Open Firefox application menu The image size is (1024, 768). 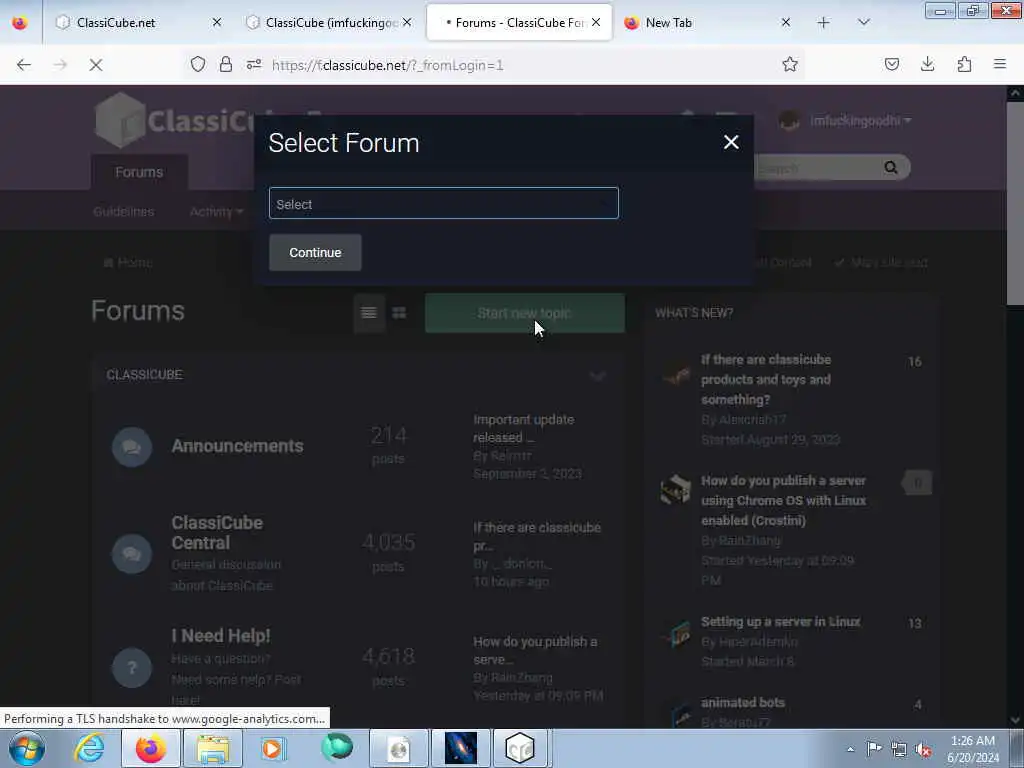pyautogui.click(x=999, y=64)
